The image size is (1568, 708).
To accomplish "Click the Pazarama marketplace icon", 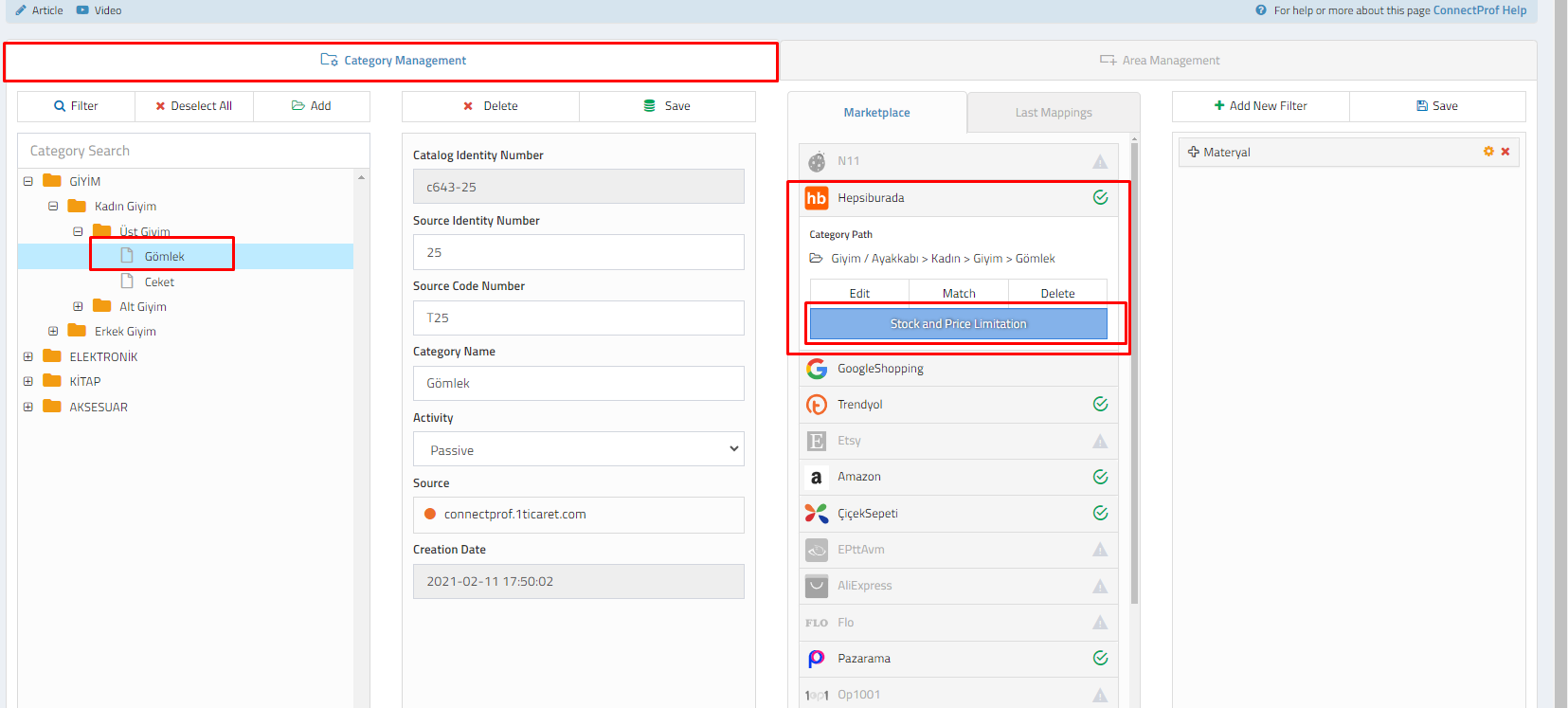I will pos(816,659).
